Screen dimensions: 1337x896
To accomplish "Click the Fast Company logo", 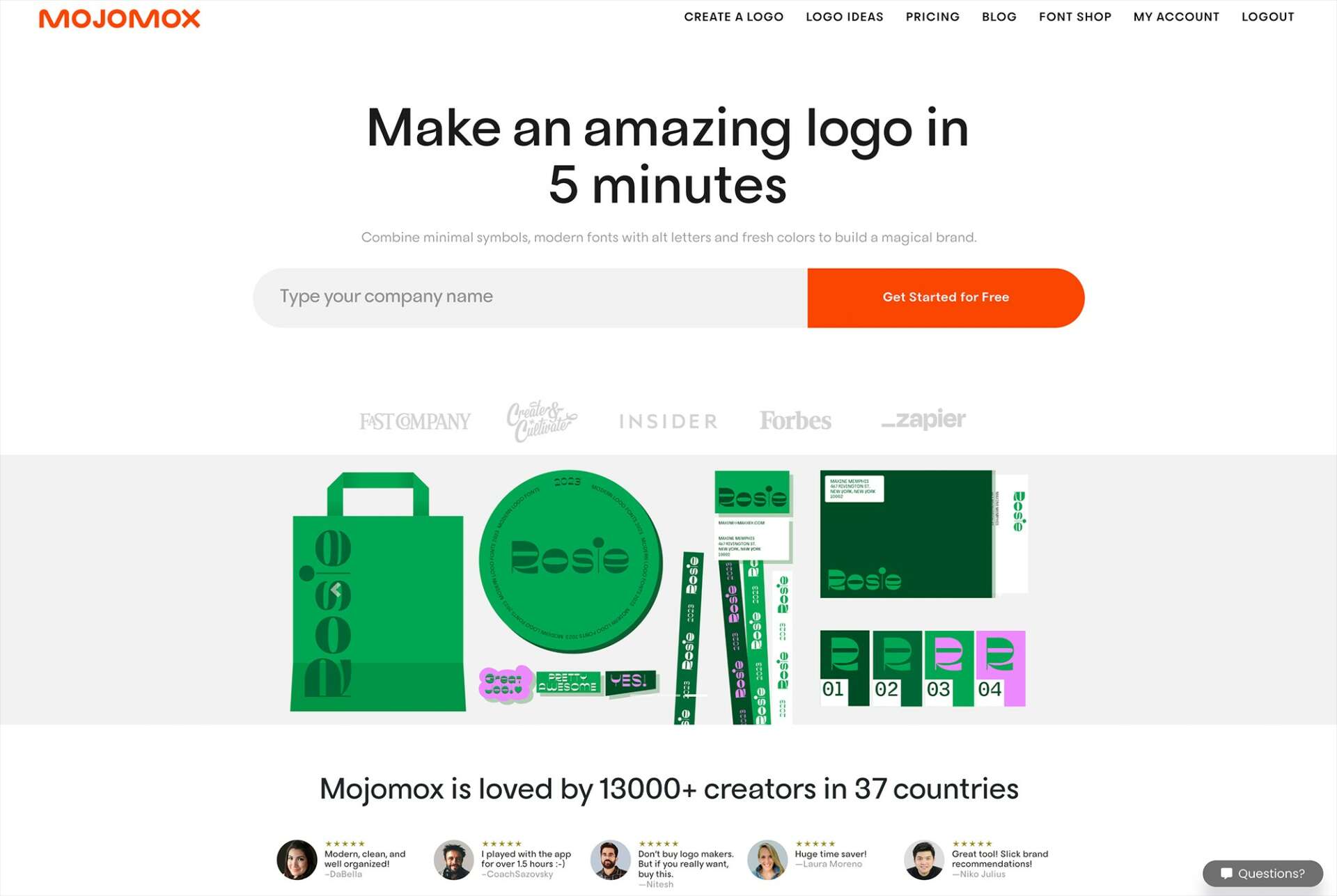I will point(415,421).
